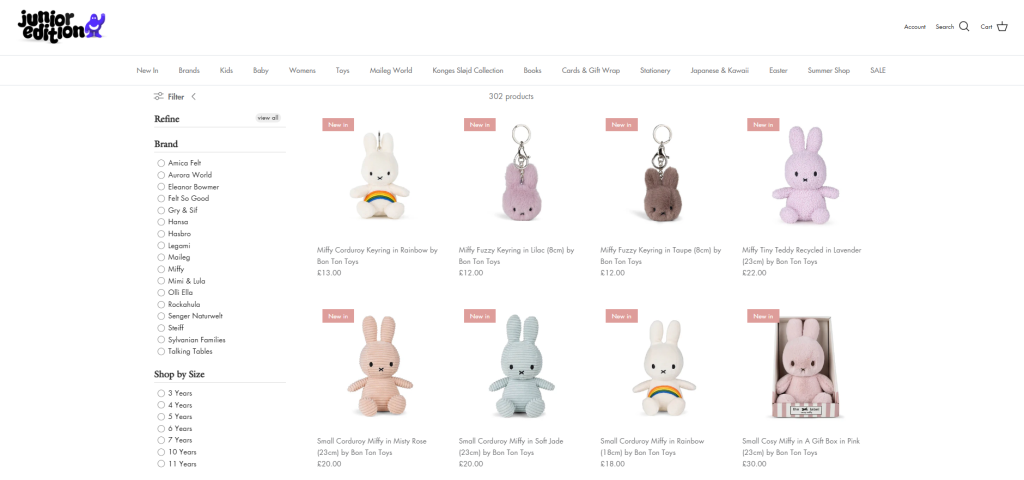Select Miffy brand filter
This screenshot has width=1024, height=480.
[x=171, y=269]
